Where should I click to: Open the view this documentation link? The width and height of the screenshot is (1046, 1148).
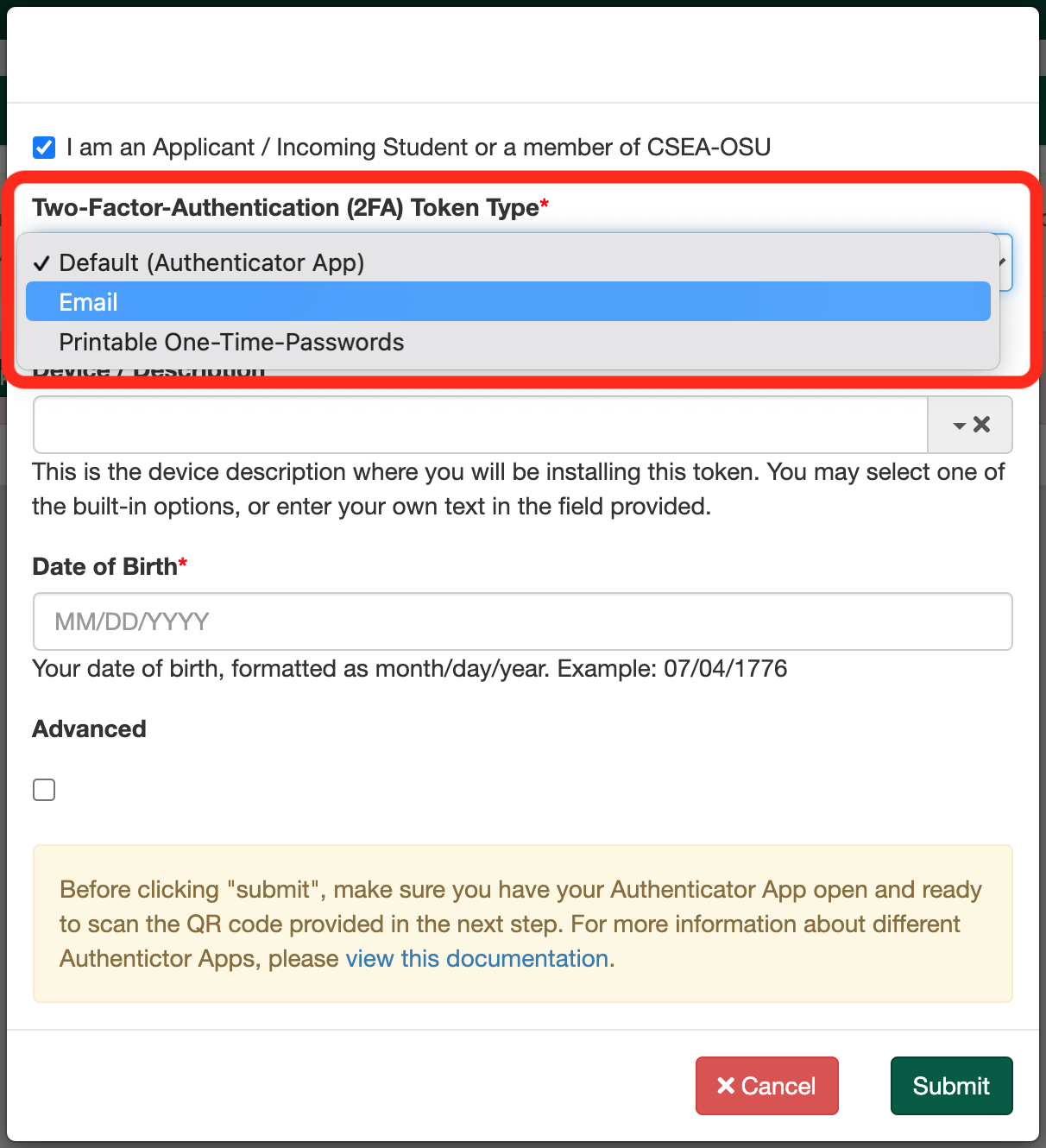pos(477,959)
